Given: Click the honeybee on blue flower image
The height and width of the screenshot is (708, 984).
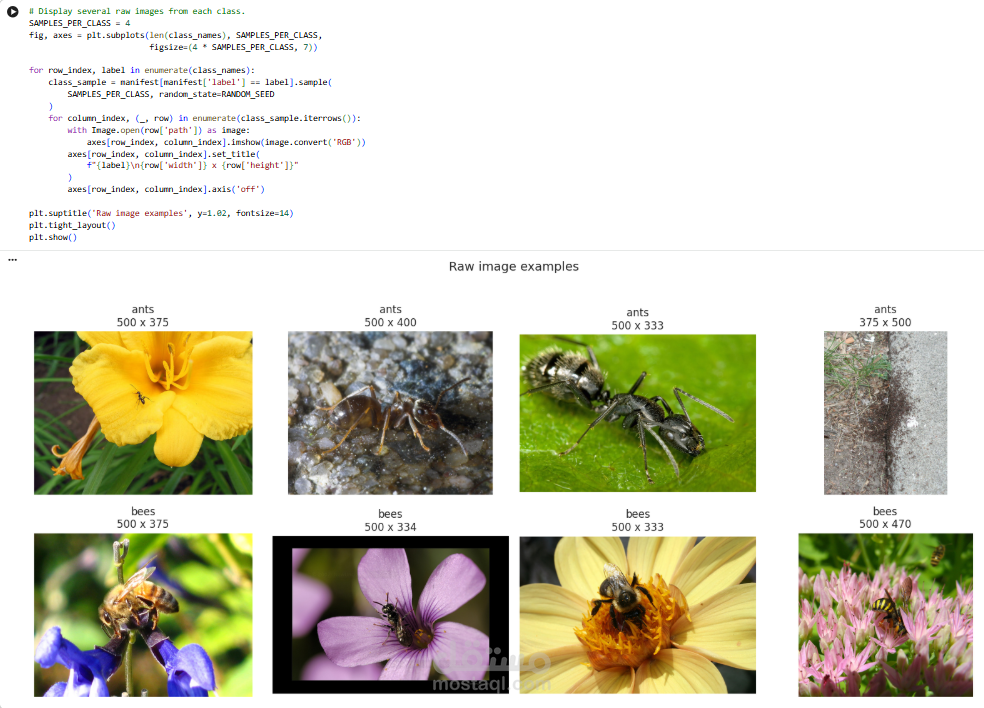Looking at the screenshot, I should coord(143,615).
